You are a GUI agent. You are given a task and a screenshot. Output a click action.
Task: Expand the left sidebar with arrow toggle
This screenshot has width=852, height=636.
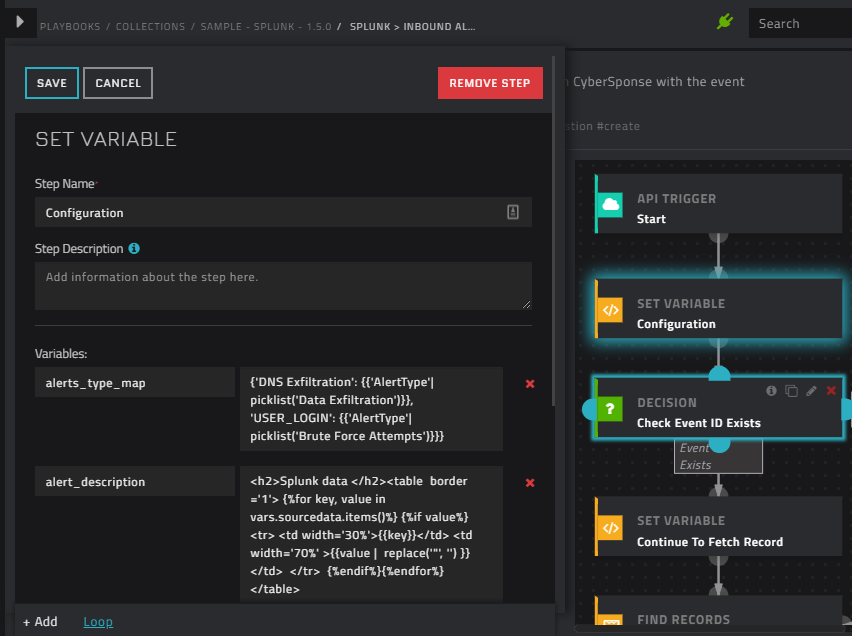pos(20,21)
